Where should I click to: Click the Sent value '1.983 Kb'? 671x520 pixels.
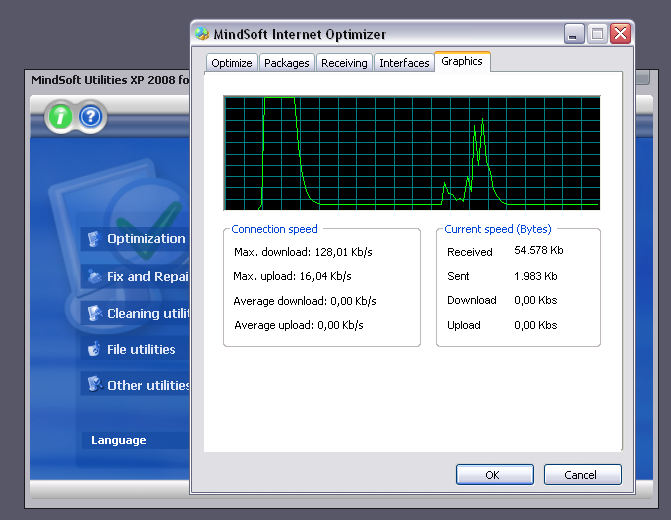coord(536,276)
